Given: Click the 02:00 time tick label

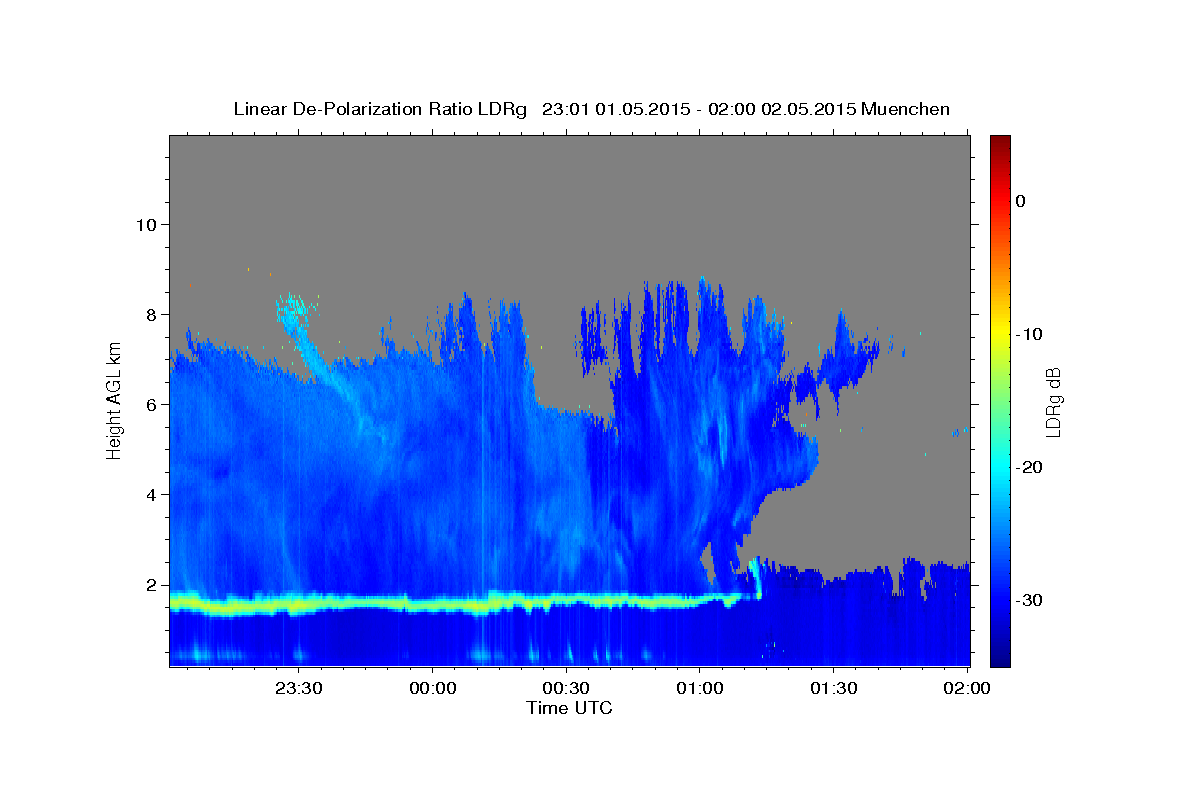Looking at the screenshot, I should (967, 688).
